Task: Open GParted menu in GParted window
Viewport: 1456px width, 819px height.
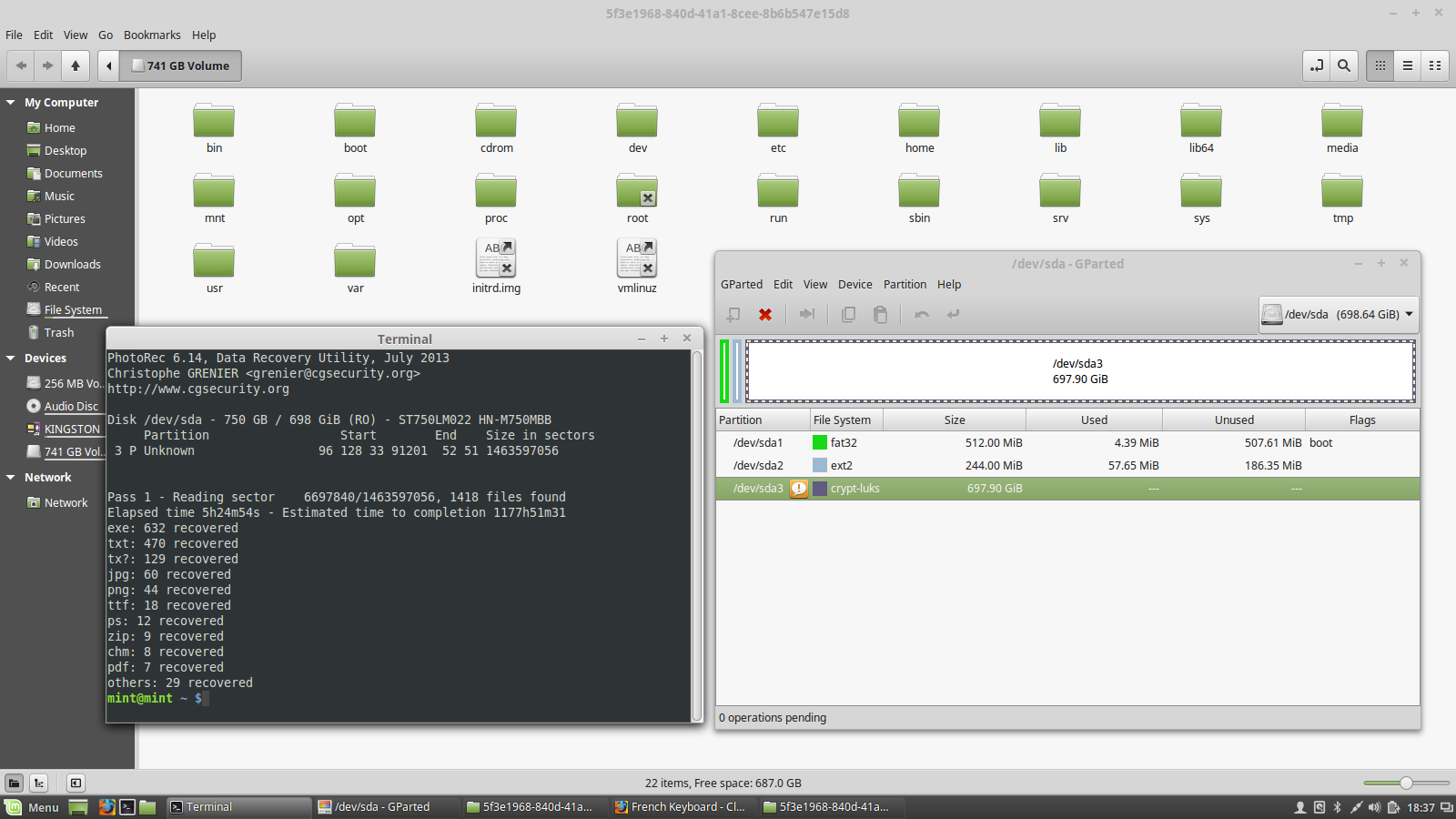Action: (x=742, y=285)
